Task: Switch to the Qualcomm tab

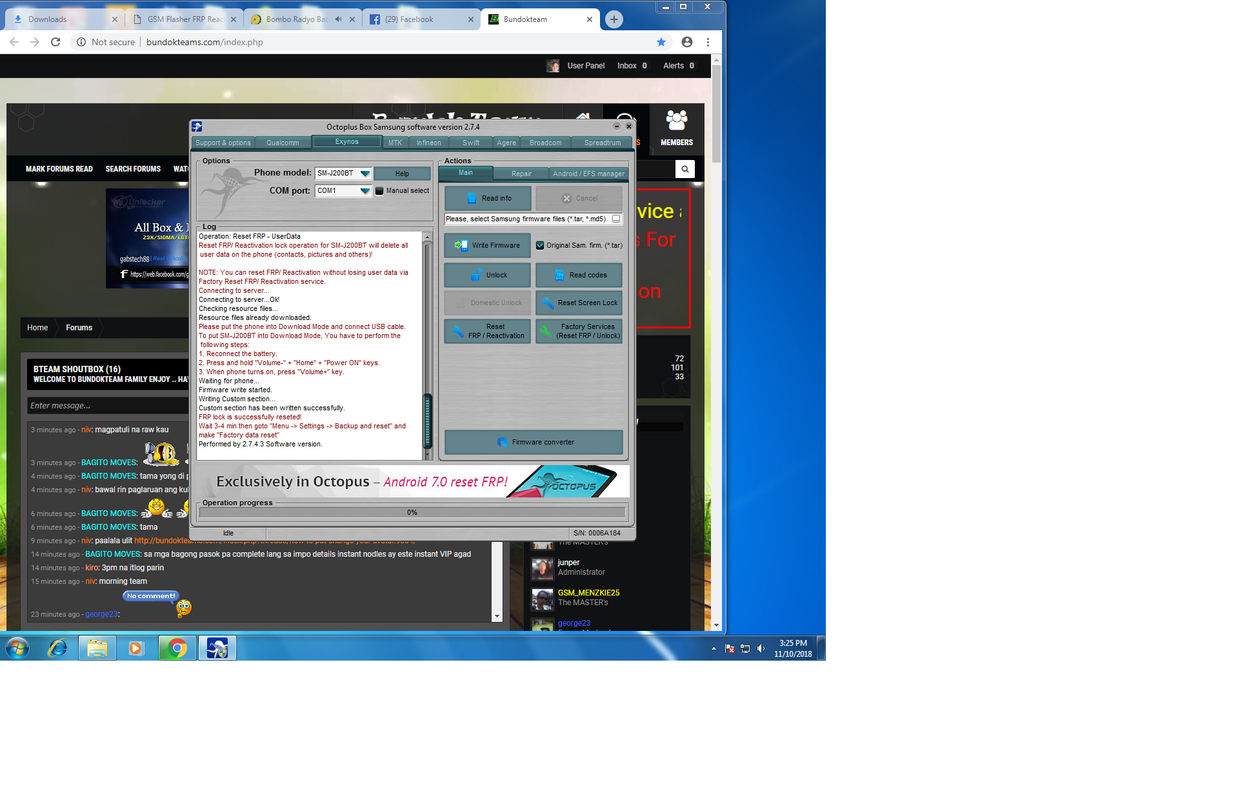Action: (x=283, y=143)
